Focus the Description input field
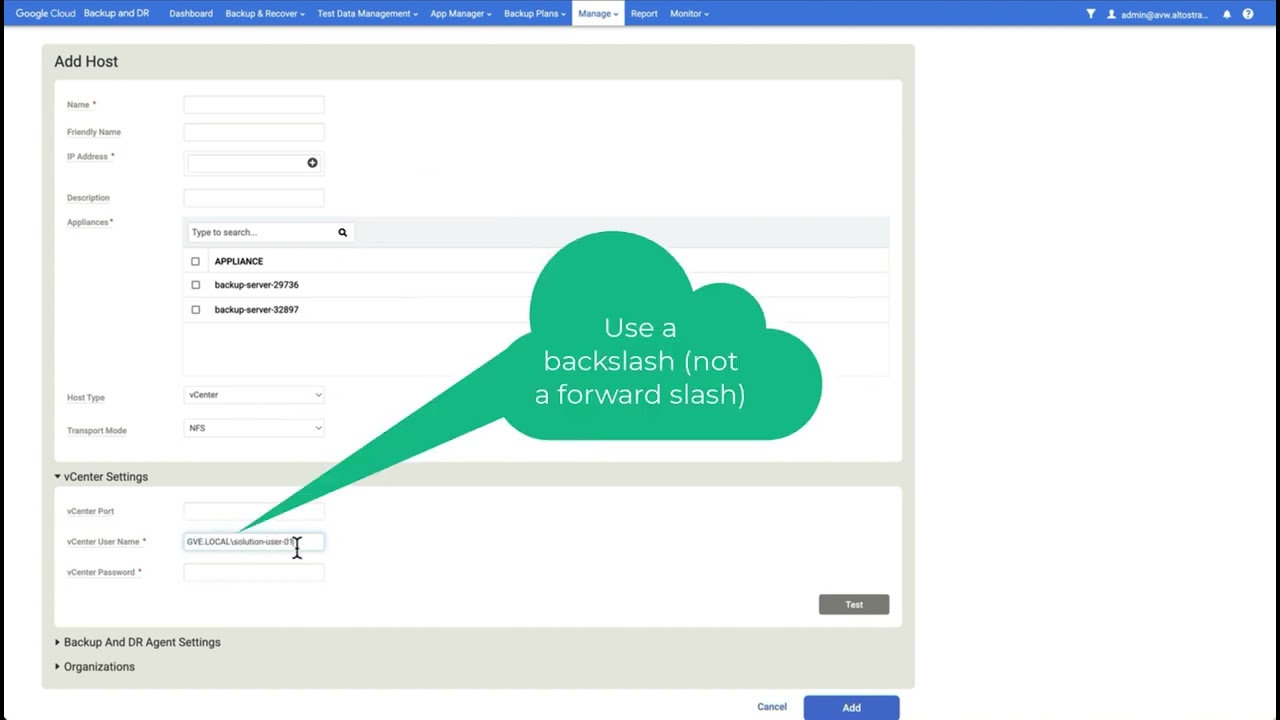Screen dimensions: 1280x720 [x=254, y=198]
